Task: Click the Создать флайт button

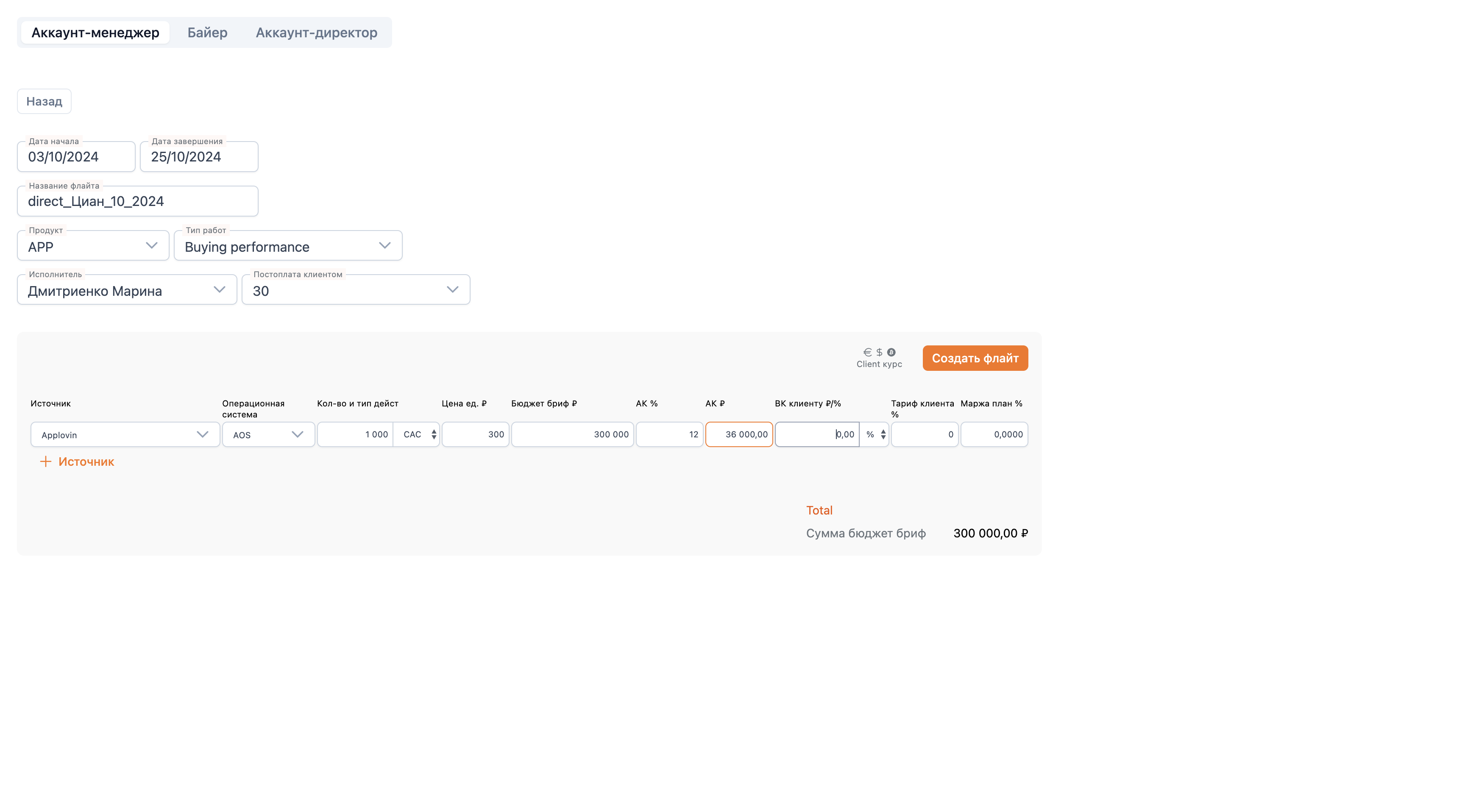Action: [x=975, y=358]
